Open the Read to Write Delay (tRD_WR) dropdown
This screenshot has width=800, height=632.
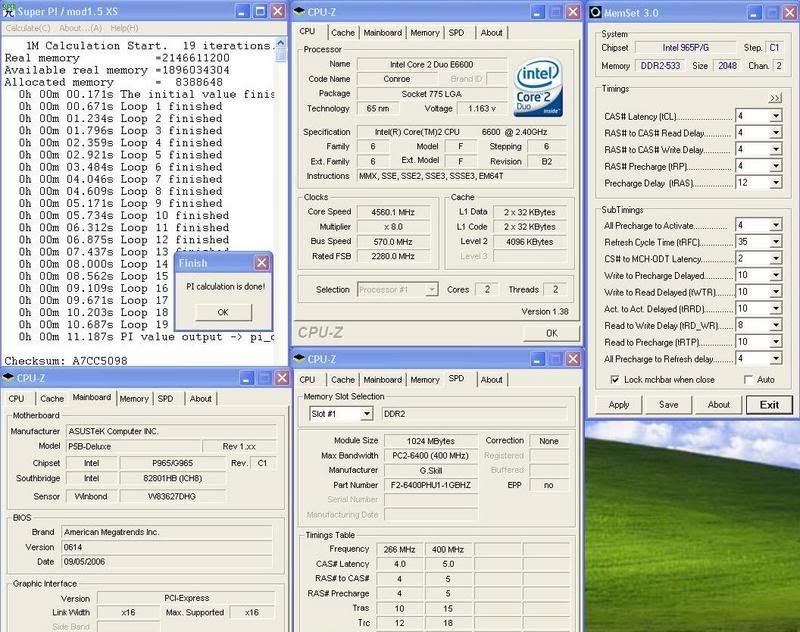(x=776, y=325)
